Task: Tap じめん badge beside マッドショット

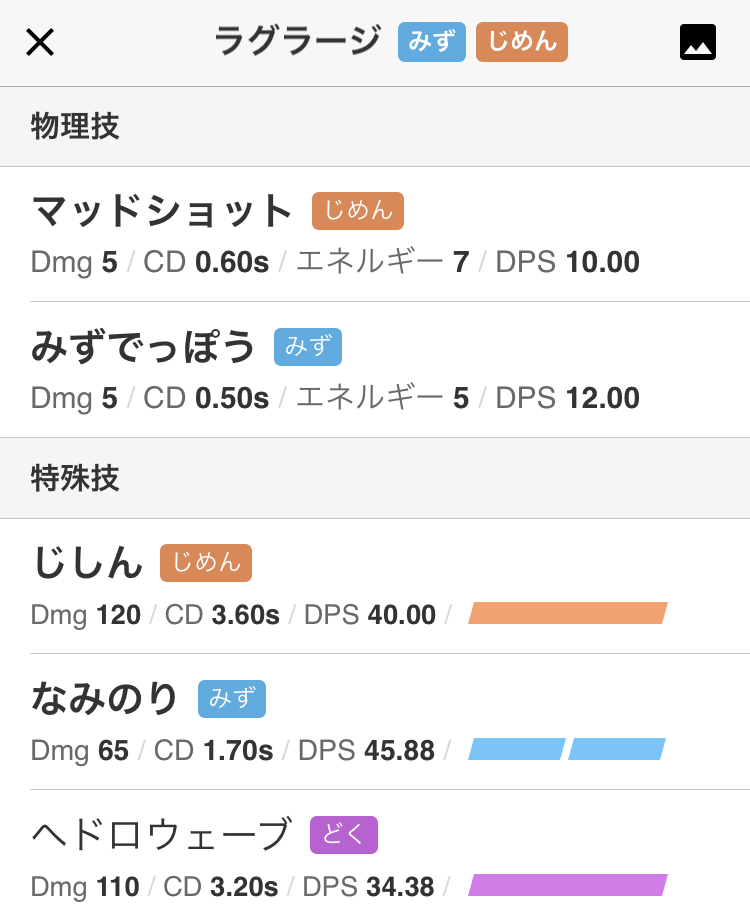Action: (x=358, y=211)
